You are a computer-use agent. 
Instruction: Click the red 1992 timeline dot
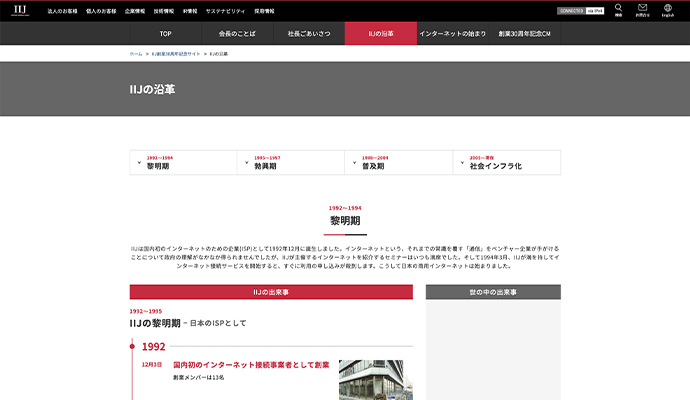131,347
